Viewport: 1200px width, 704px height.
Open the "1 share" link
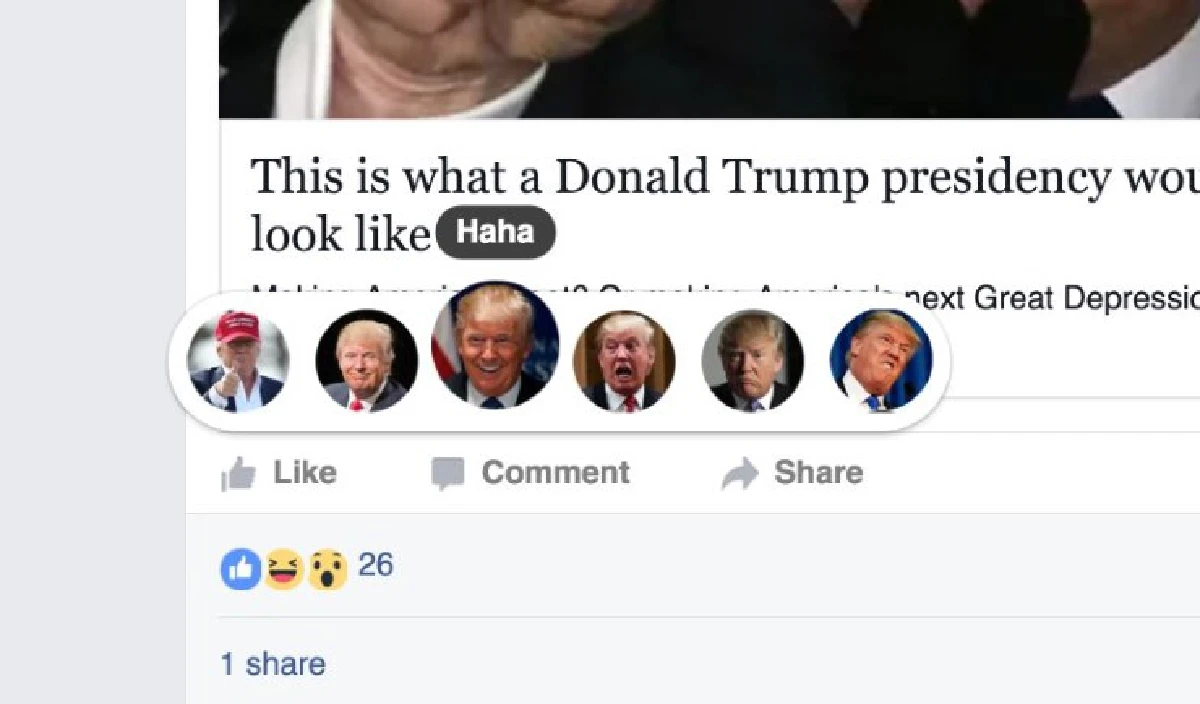[x=273, y=664]
